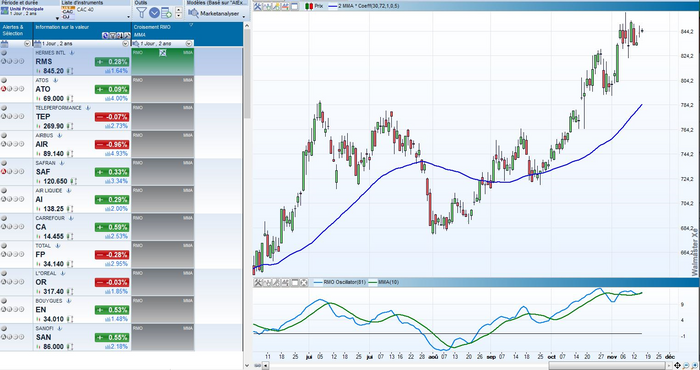
Task: Click the second icon in RMO indicator toolbar
Action: tap(267, 282)
